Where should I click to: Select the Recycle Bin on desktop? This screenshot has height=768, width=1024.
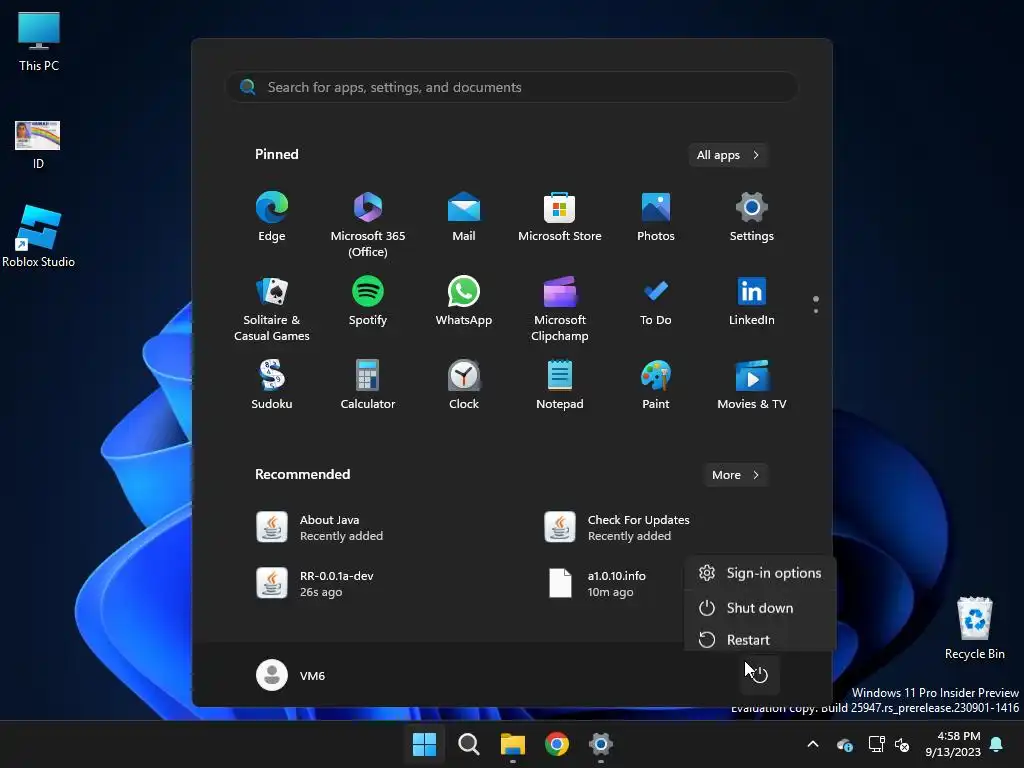(974, 628)
